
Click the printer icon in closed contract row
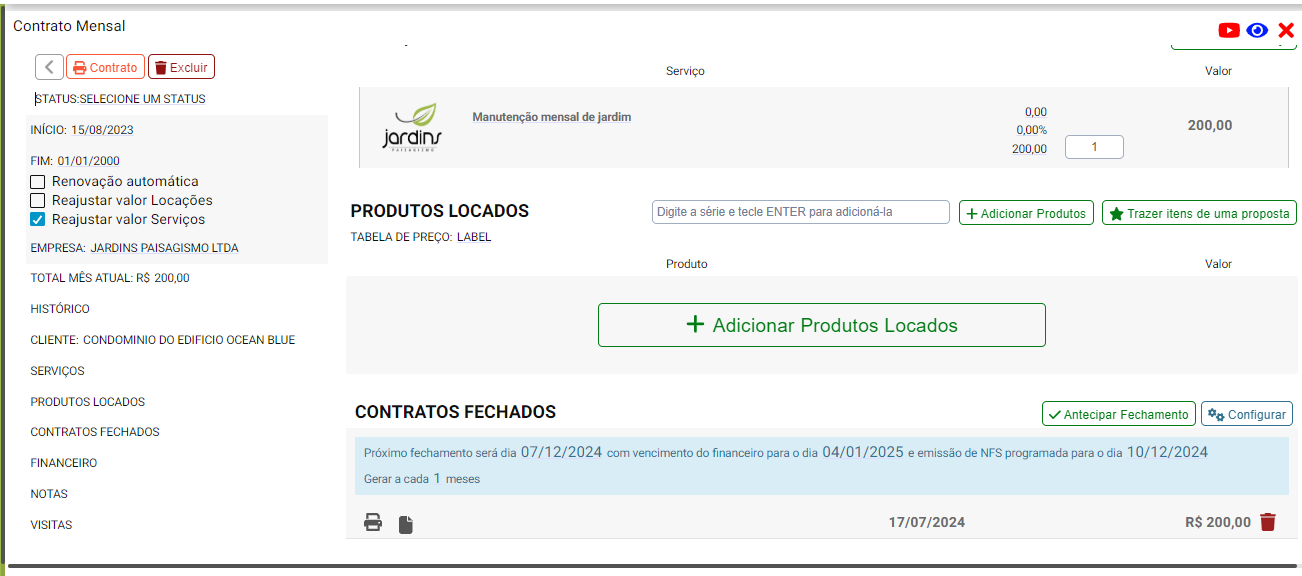tap(373, 522)
